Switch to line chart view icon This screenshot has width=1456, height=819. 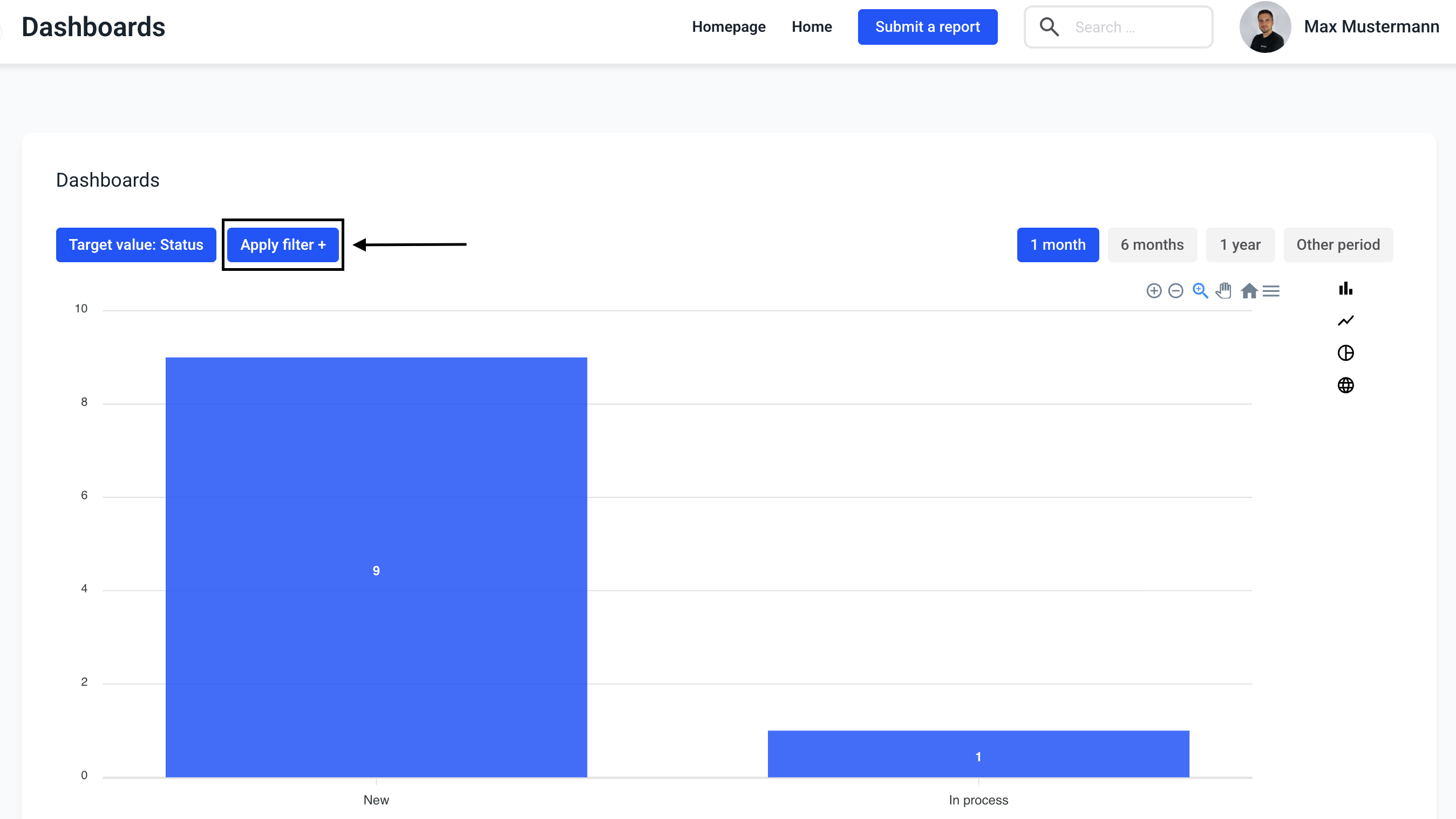click(1345, 320)
